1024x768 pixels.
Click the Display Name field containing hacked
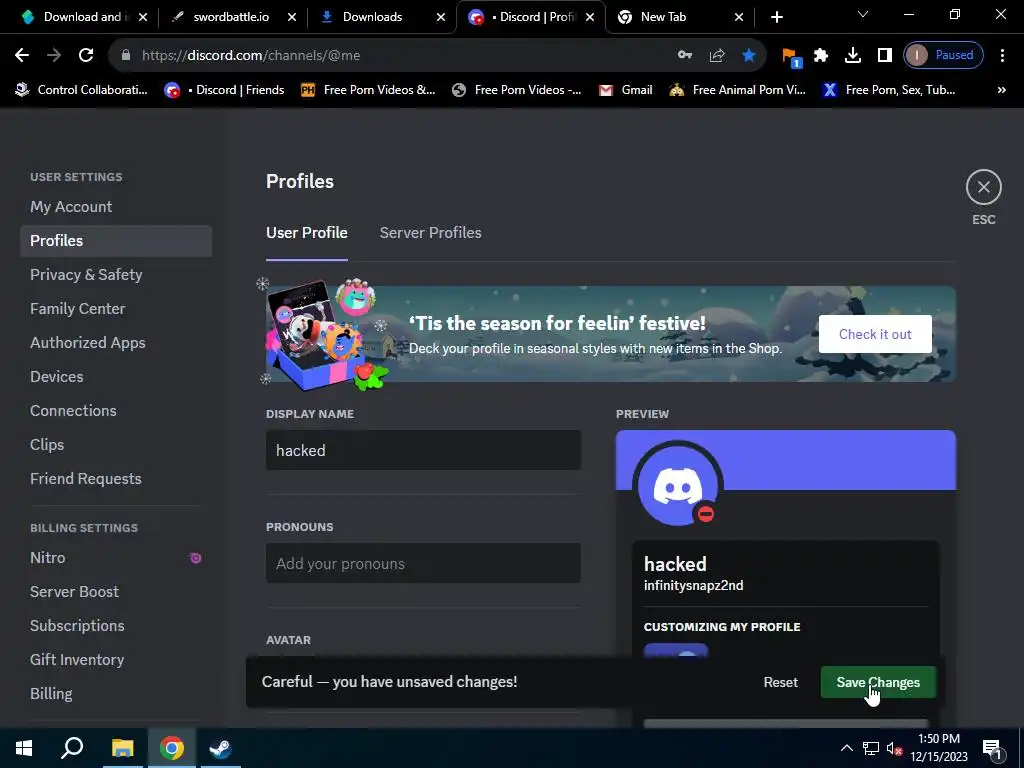423,451
